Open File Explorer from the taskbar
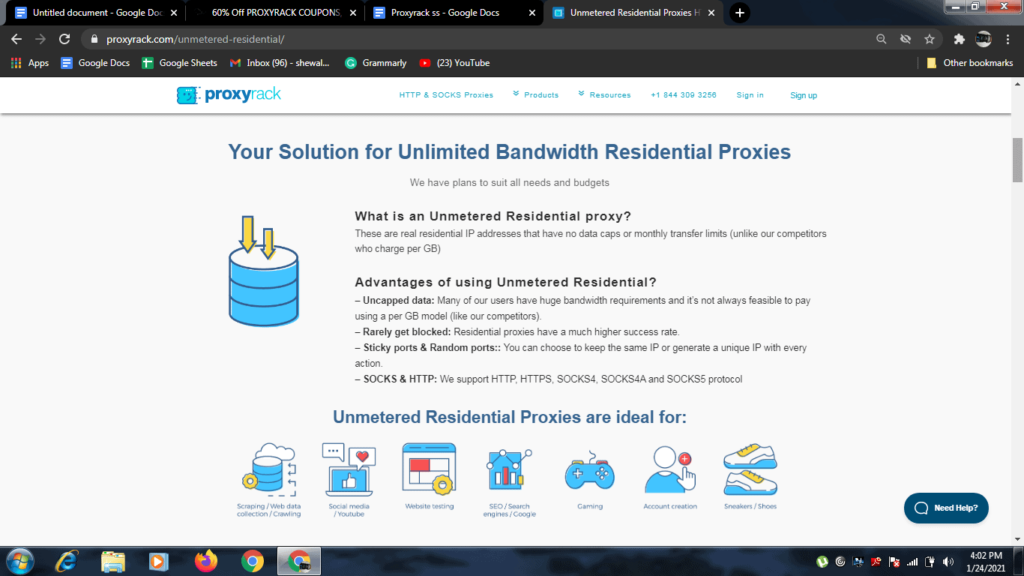Screen dimensions: 1024x576 (113, 561)
